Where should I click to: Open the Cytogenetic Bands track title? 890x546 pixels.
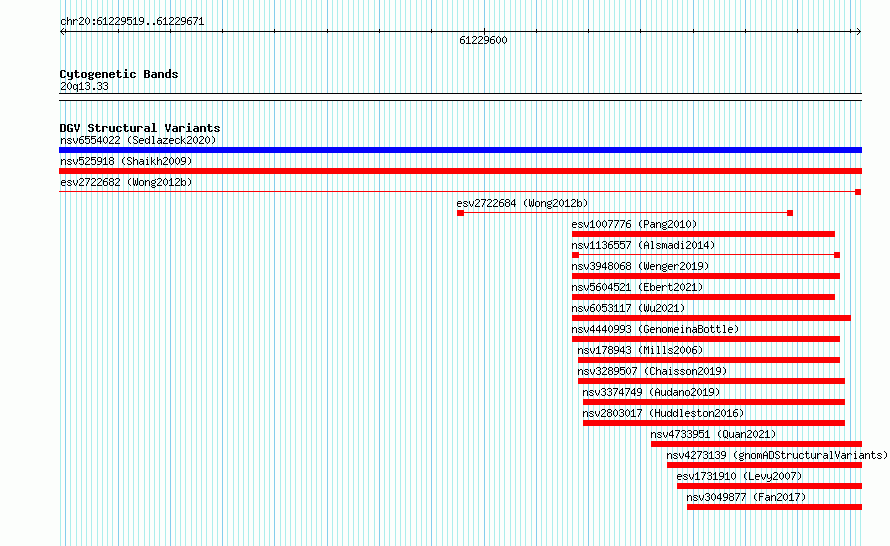coord(119,74)
